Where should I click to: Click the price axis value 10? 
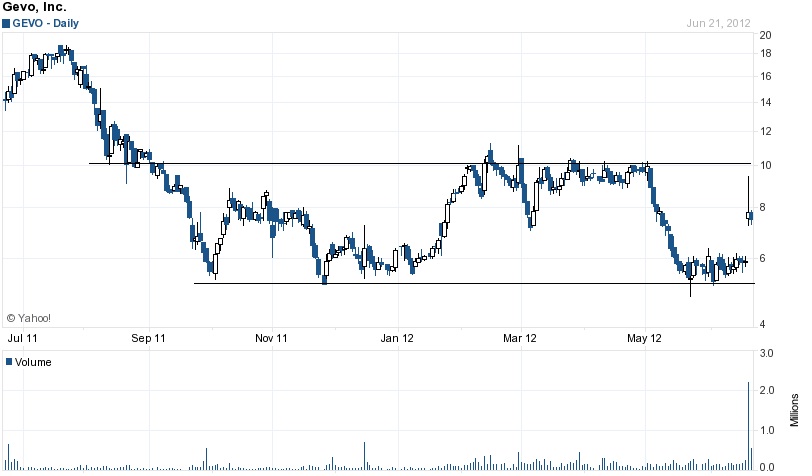click(765, 165)
